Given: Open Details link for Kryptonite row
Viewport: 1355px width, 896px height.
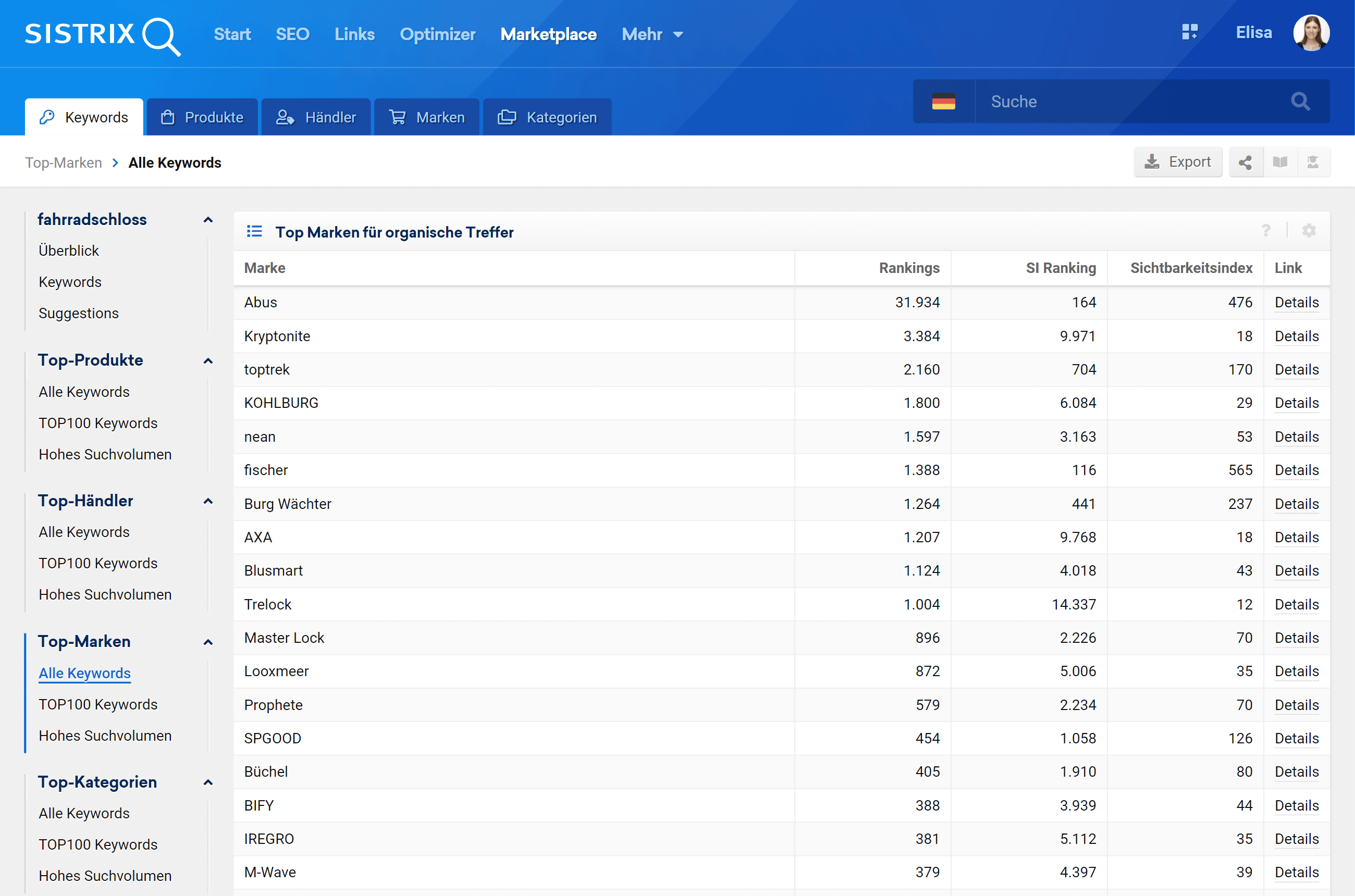Looking at the screenshot, I should click(x=1296, y=336).
